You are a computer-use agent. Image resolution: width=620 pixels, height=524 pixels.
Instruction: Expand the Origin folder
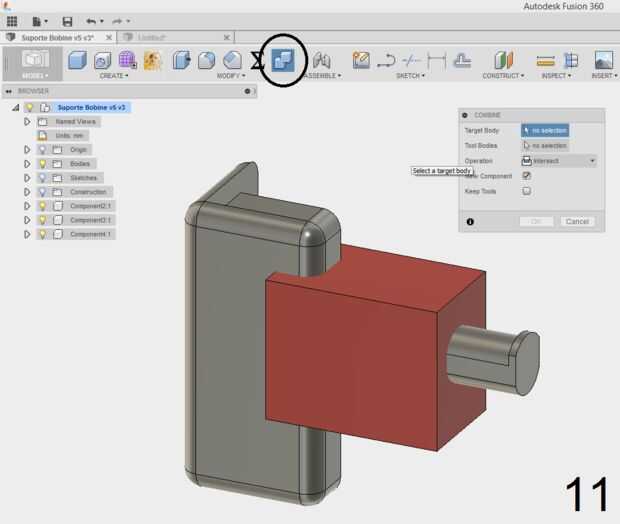(27, 150)
